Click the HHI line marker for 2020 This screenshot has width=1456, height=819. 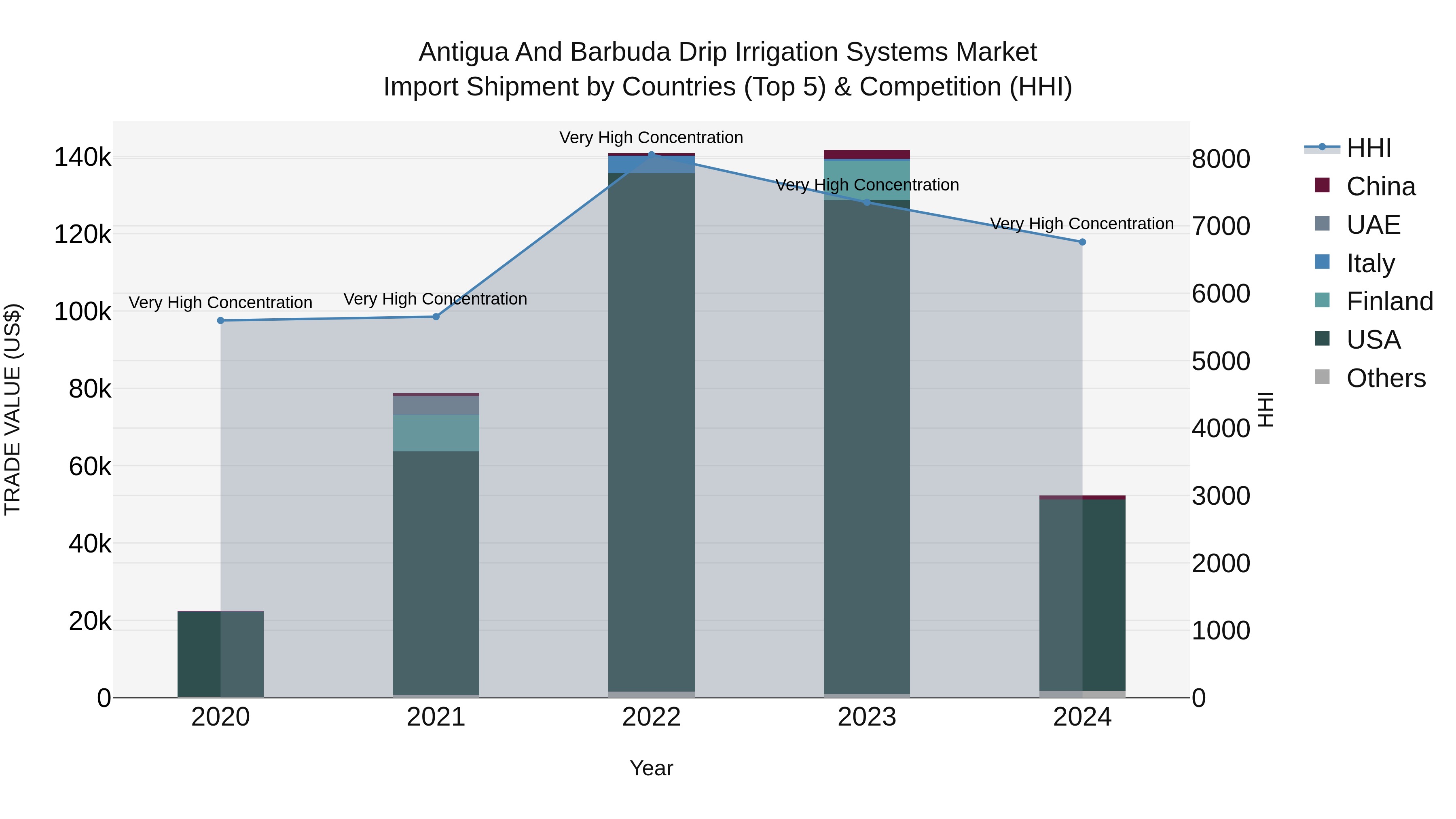(220, 320)
